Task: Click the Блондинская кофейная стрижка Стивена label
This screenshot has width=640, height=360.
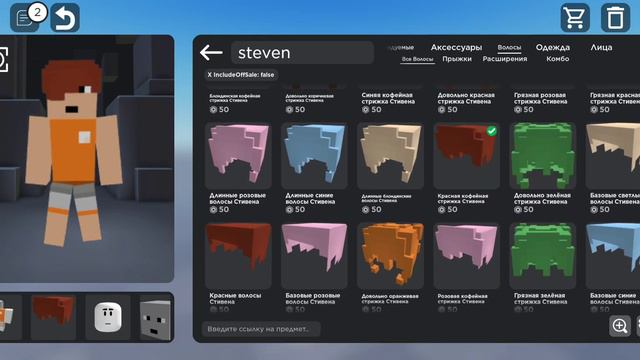Action: pos(235,98)
